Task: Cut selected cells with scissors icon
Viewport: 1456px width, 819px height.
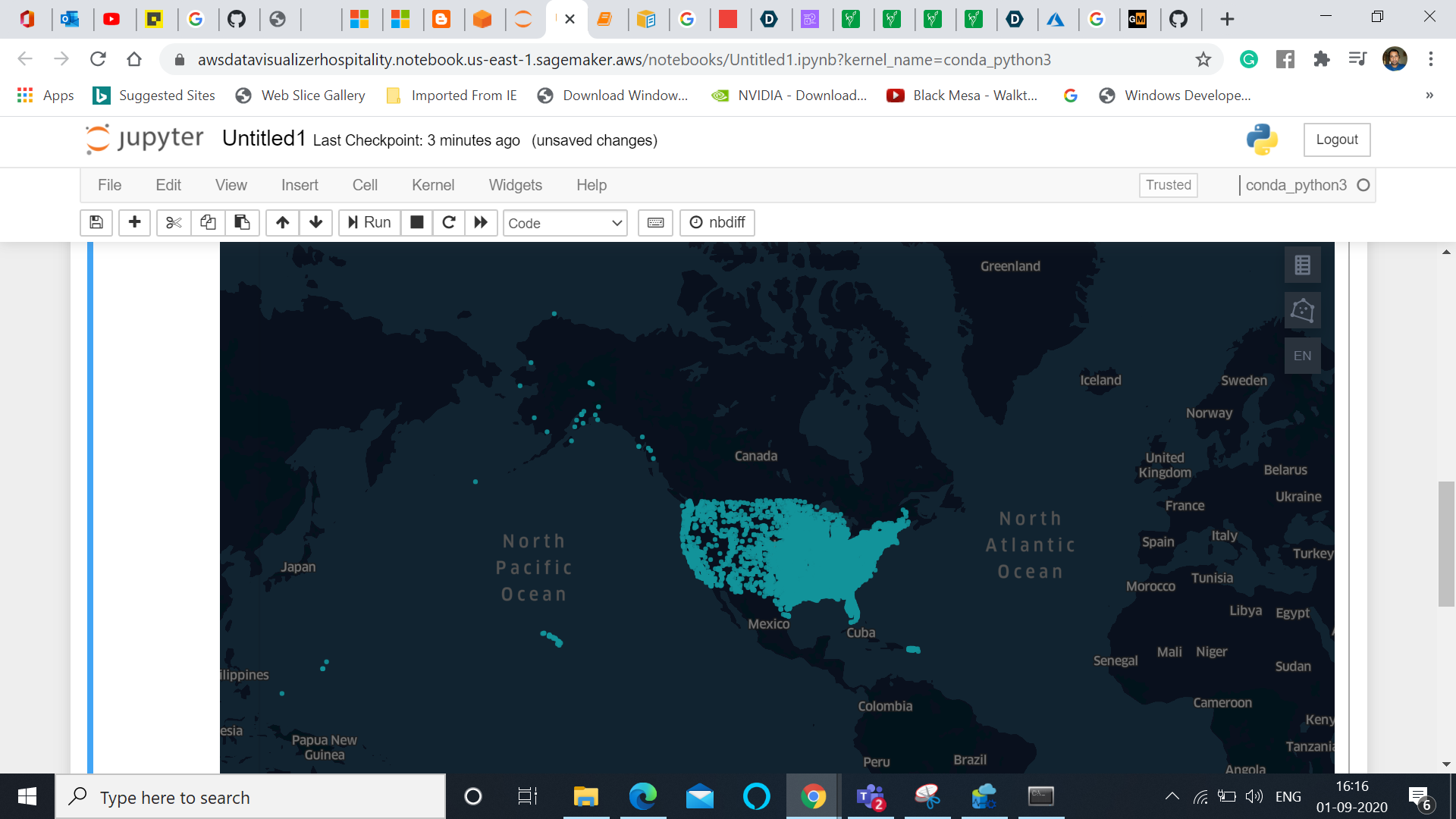Action: point(174,222)
